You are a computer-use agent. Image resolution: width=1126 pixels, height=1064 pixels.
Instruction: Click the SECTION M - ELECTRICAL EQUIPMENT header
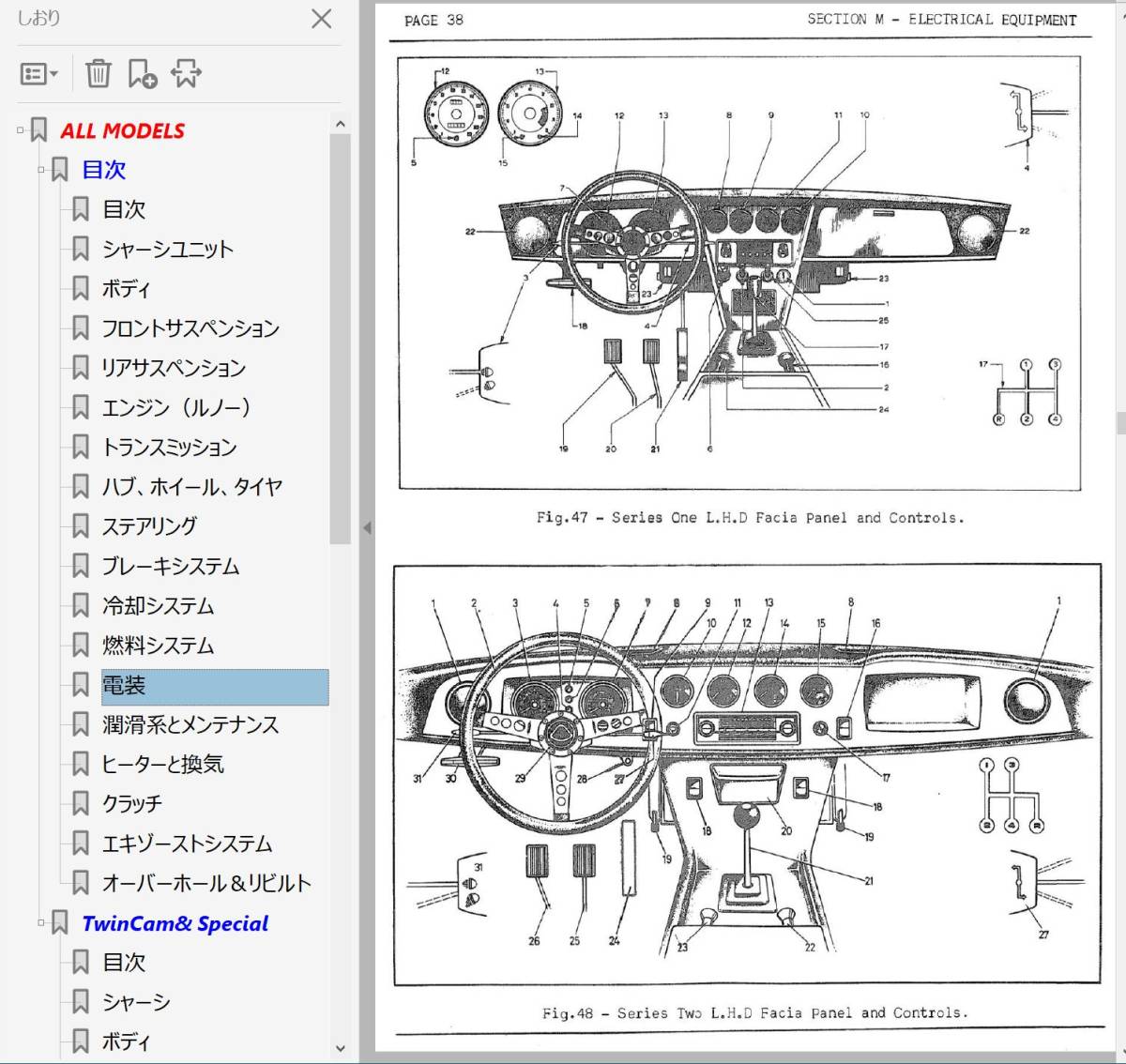pyautogui.click(x=941, y=19)
